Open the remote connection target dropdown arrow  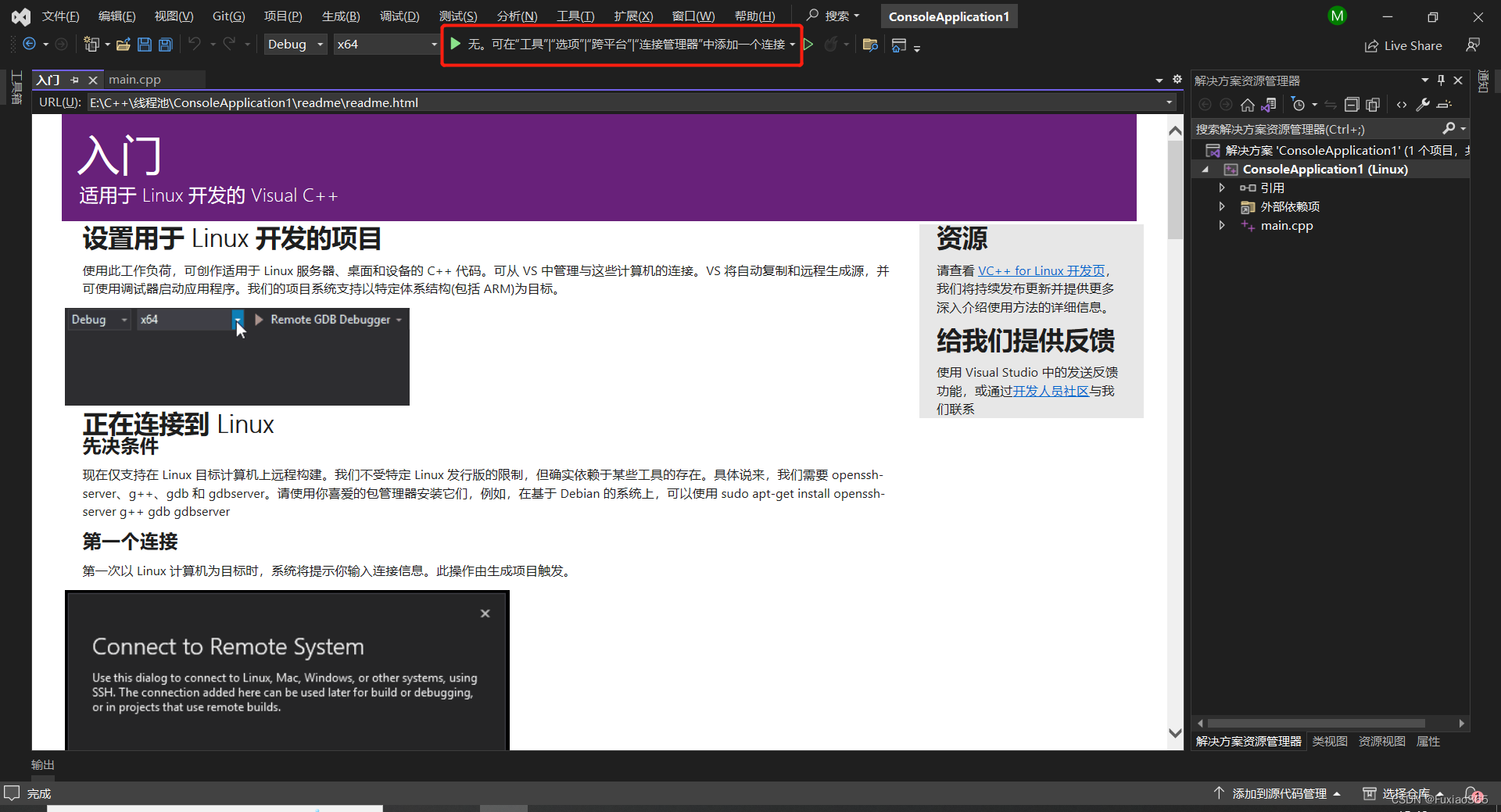[x=793, y=45]
